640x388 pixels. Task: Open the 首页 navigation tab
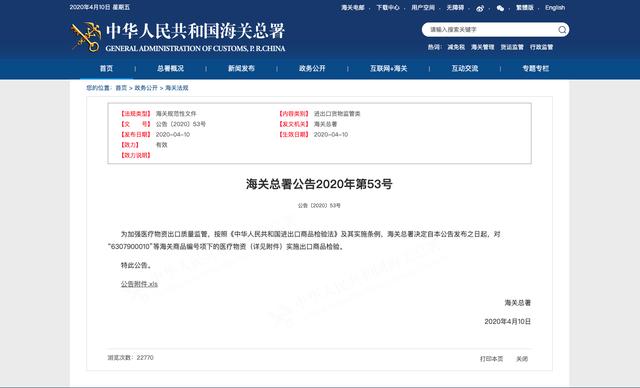(x=106, y=69)
